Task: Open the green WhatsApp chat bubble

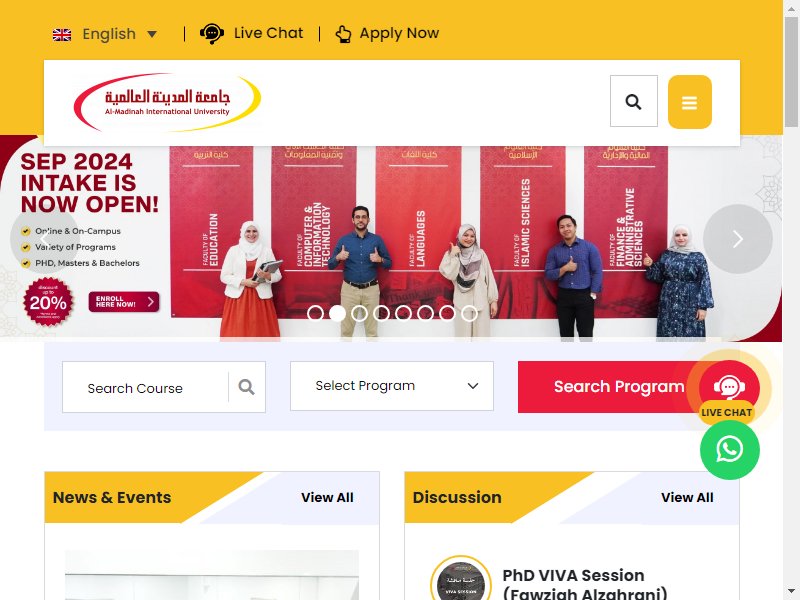Action: tap(730, 449)
